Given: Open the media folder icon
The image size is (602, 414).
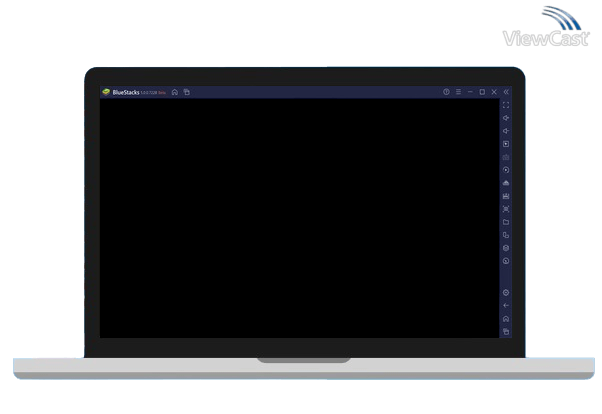Looking at the screenshot, I should (x=506, y=222).
